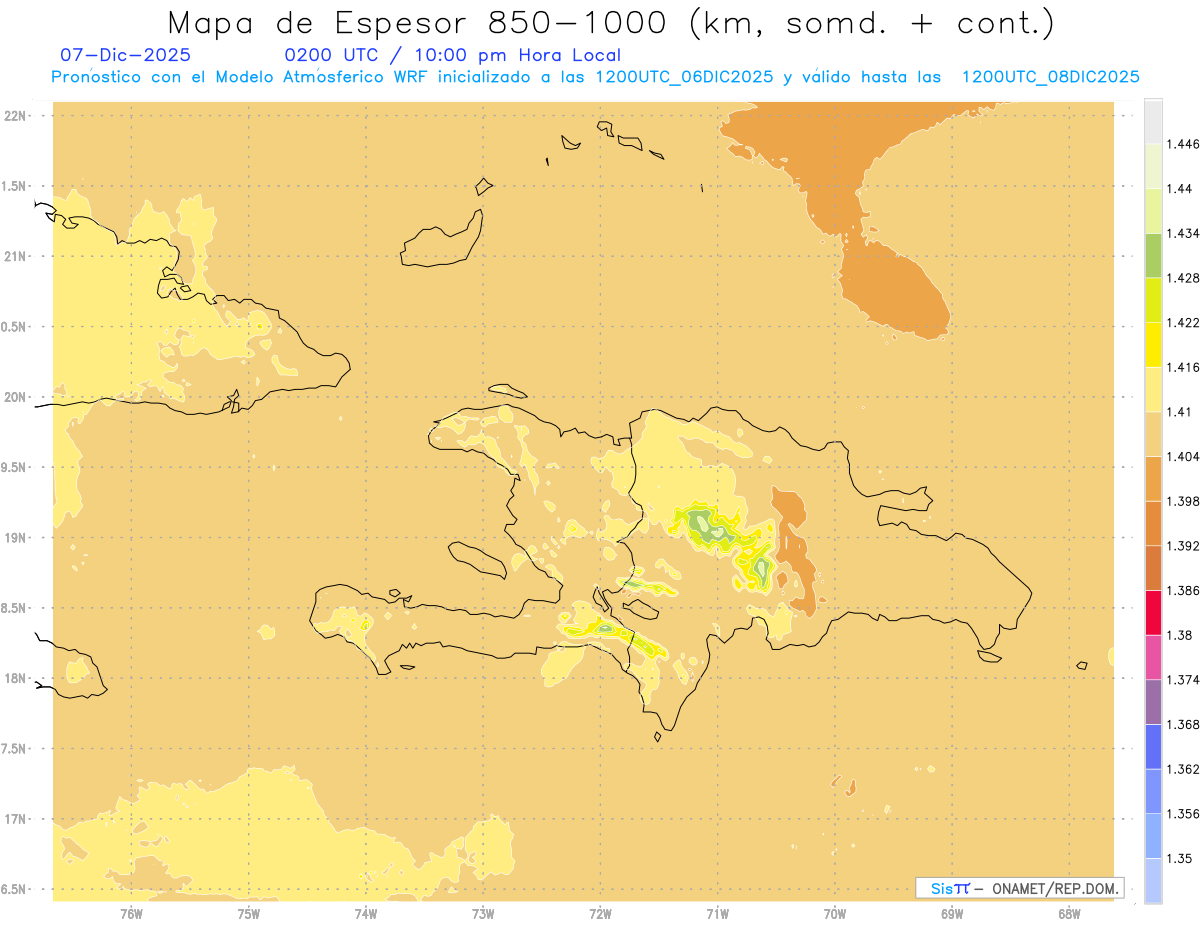Click the colorbar value 1.35
Viewport: 1200px width, 927px height.
tap(1180, 858)
